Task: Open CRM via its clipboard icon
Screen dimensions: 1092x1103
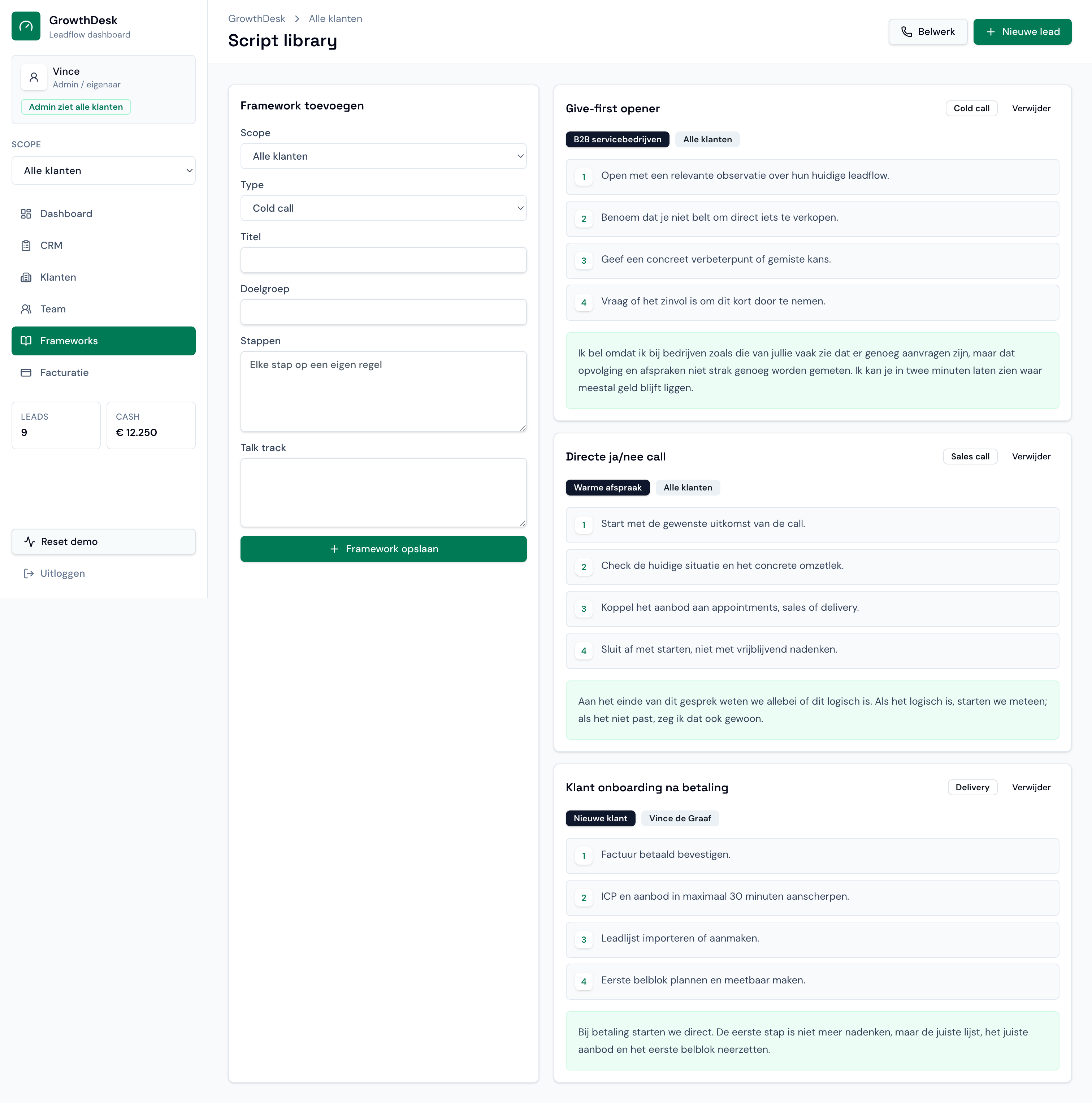Action: coord(26,246)
